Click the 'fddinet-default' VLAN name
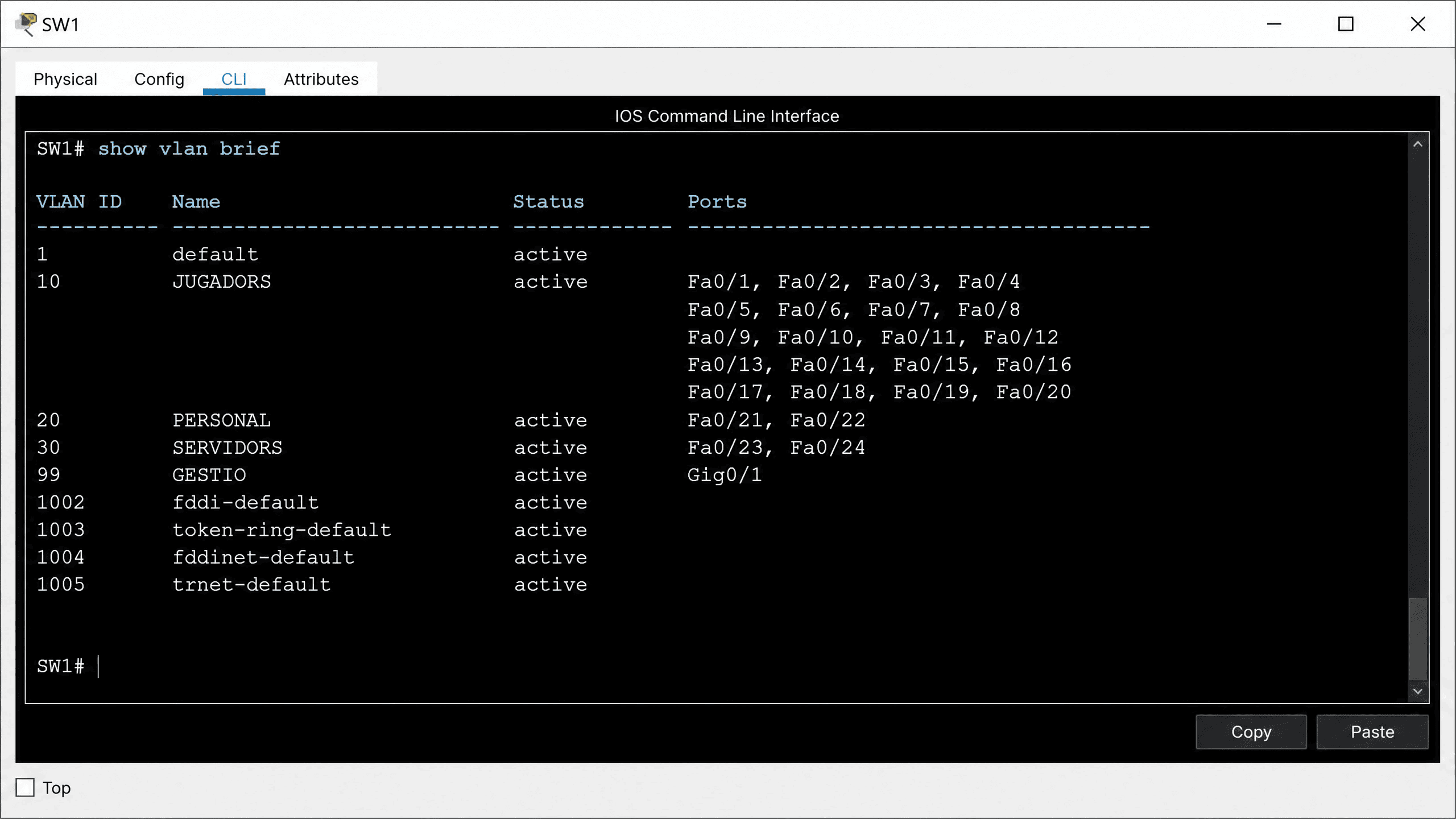Screen dimensions: 1456x819 263,557
